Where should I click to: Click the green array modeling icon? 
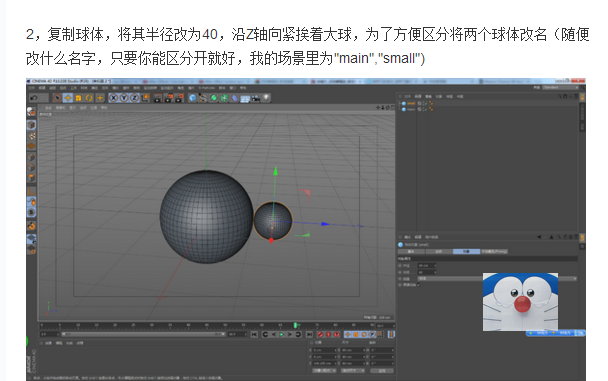(x=224, y=98)
